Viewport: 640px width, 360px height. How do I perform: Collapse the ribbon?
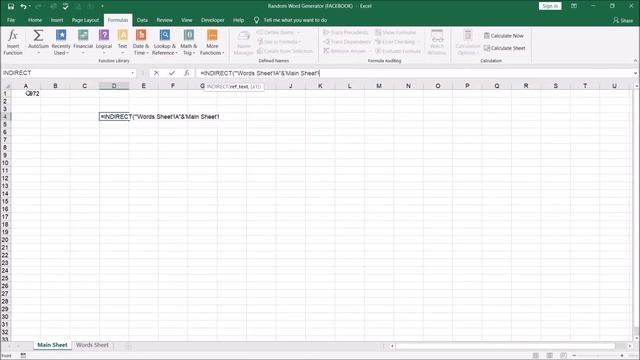pos(635,60)
